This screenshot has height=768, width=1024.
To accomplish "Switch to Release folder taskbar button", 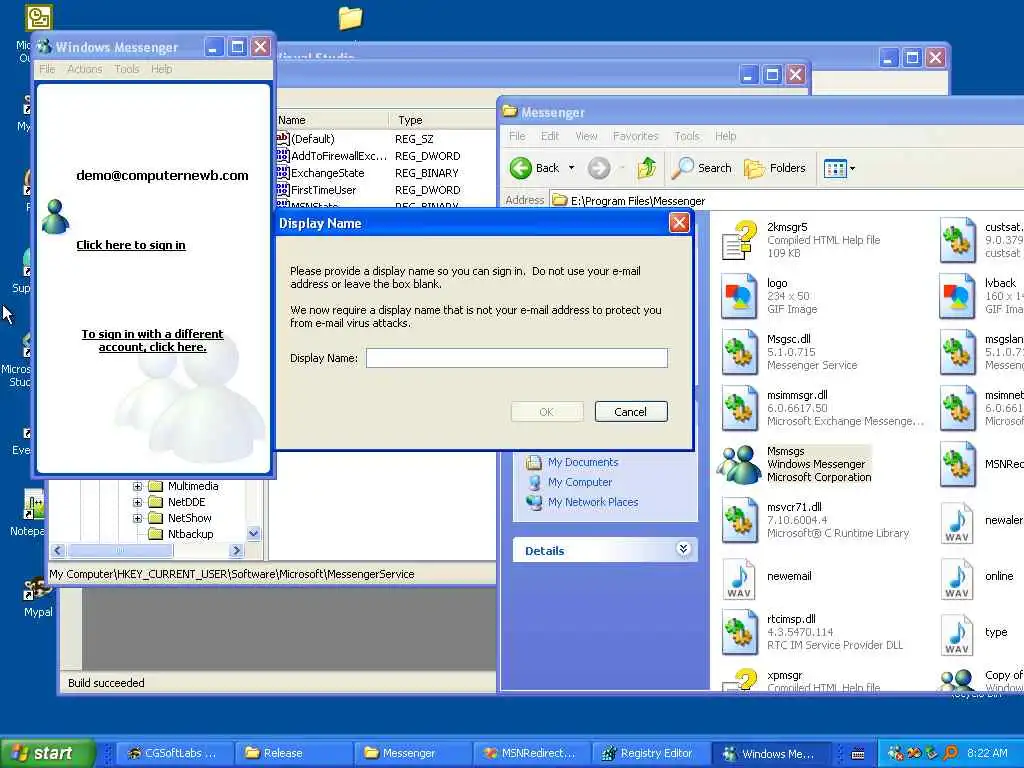I will click(x=293, y=753).
